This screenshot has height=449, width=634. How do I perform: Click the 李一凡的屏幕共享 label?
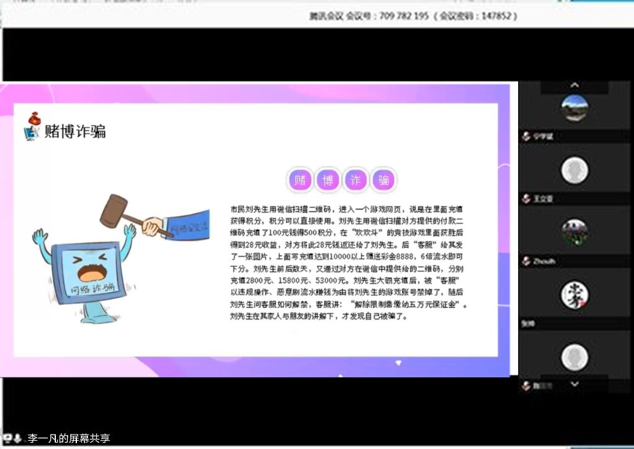click(69, 438)
